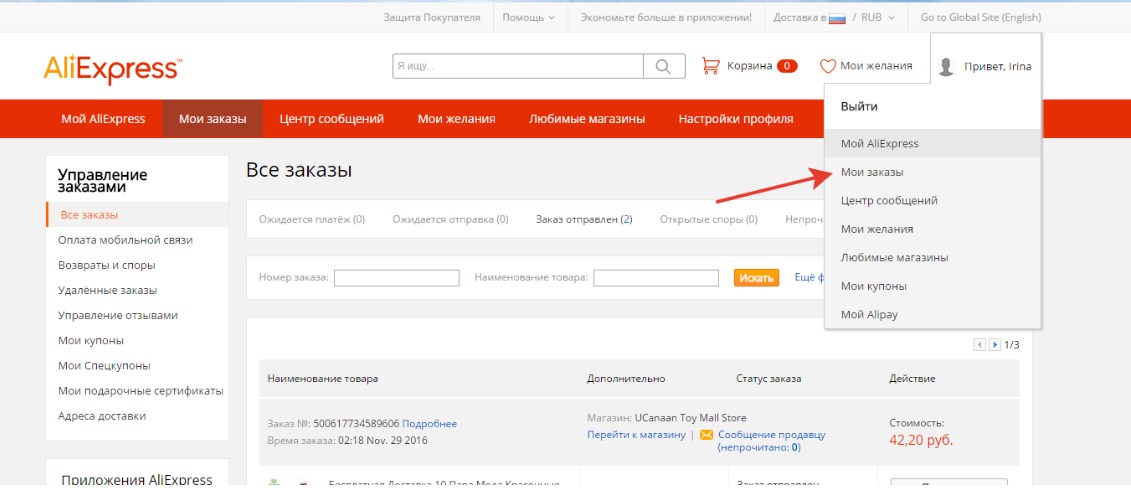This screenshot has width=1131, height=488.
Task: Click the AliExpress logo
Action: [112, 68]
